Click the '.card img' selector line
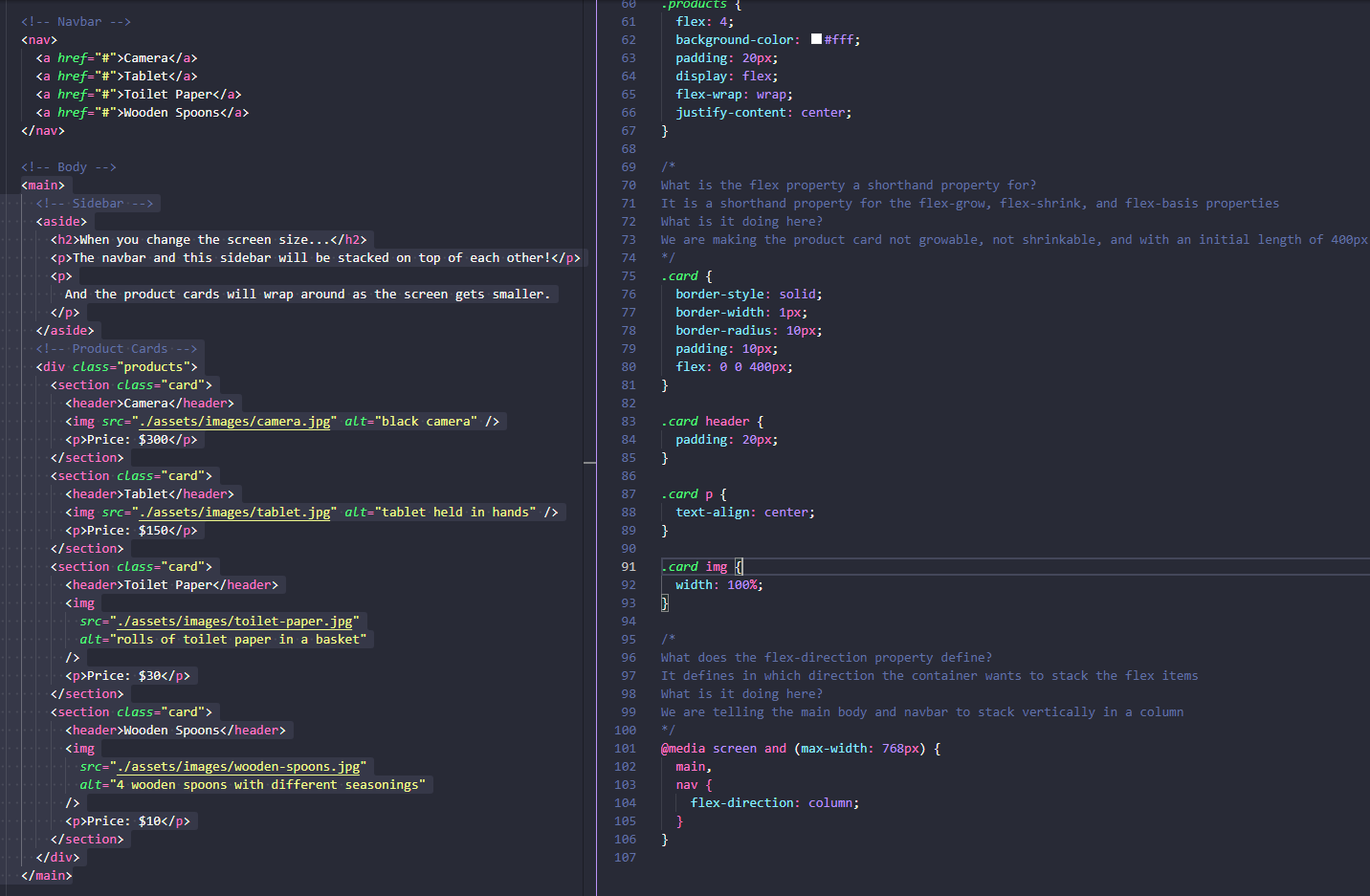Screen dimensions: 1370x896 click(701, 566)
